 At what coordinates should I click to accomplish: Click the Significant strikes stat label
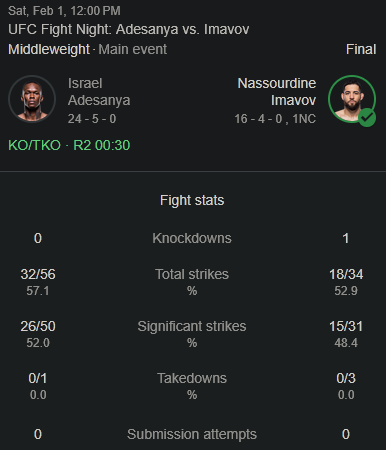[x=192, y=326]
